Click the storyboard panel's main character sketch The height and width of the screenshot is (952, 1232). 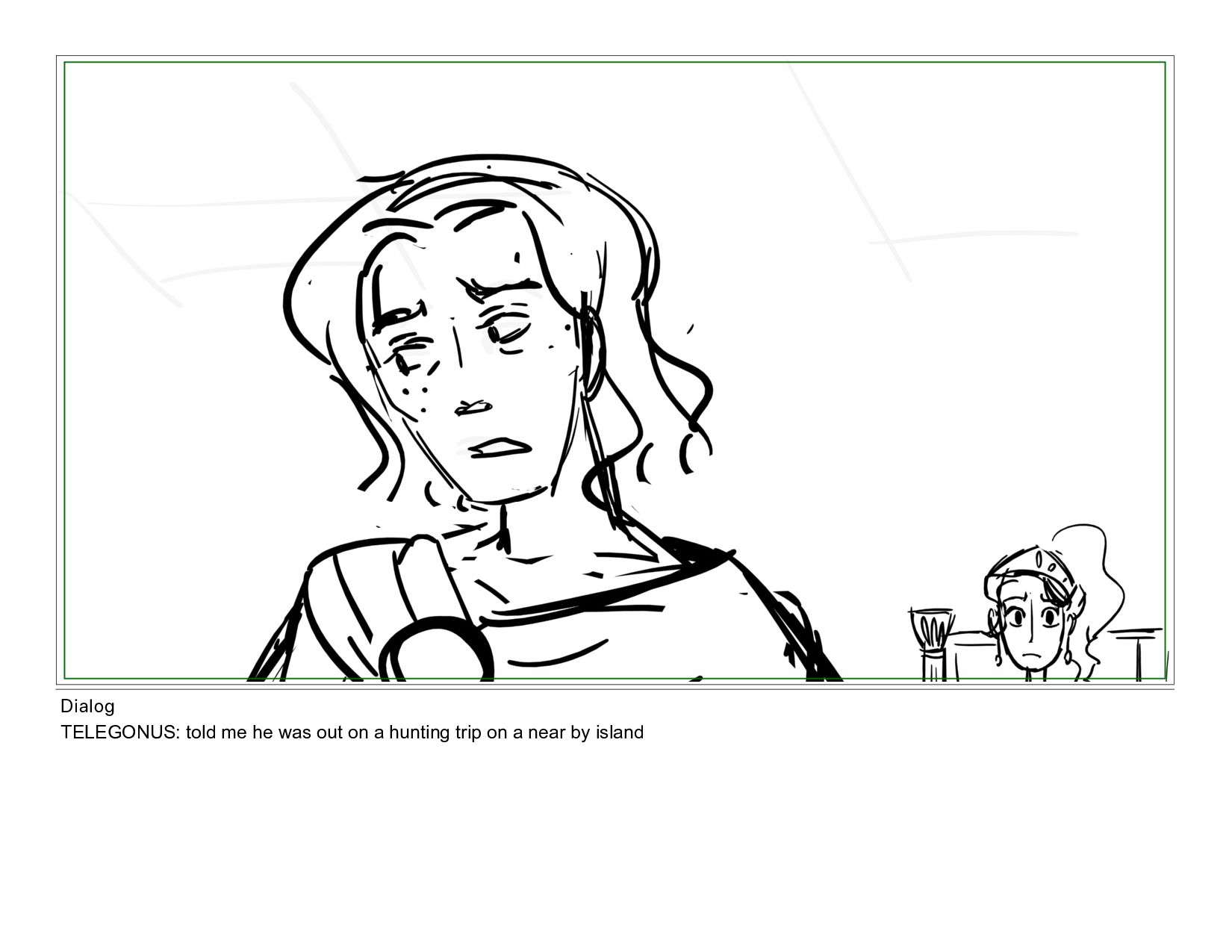click(x=545, y=418)
